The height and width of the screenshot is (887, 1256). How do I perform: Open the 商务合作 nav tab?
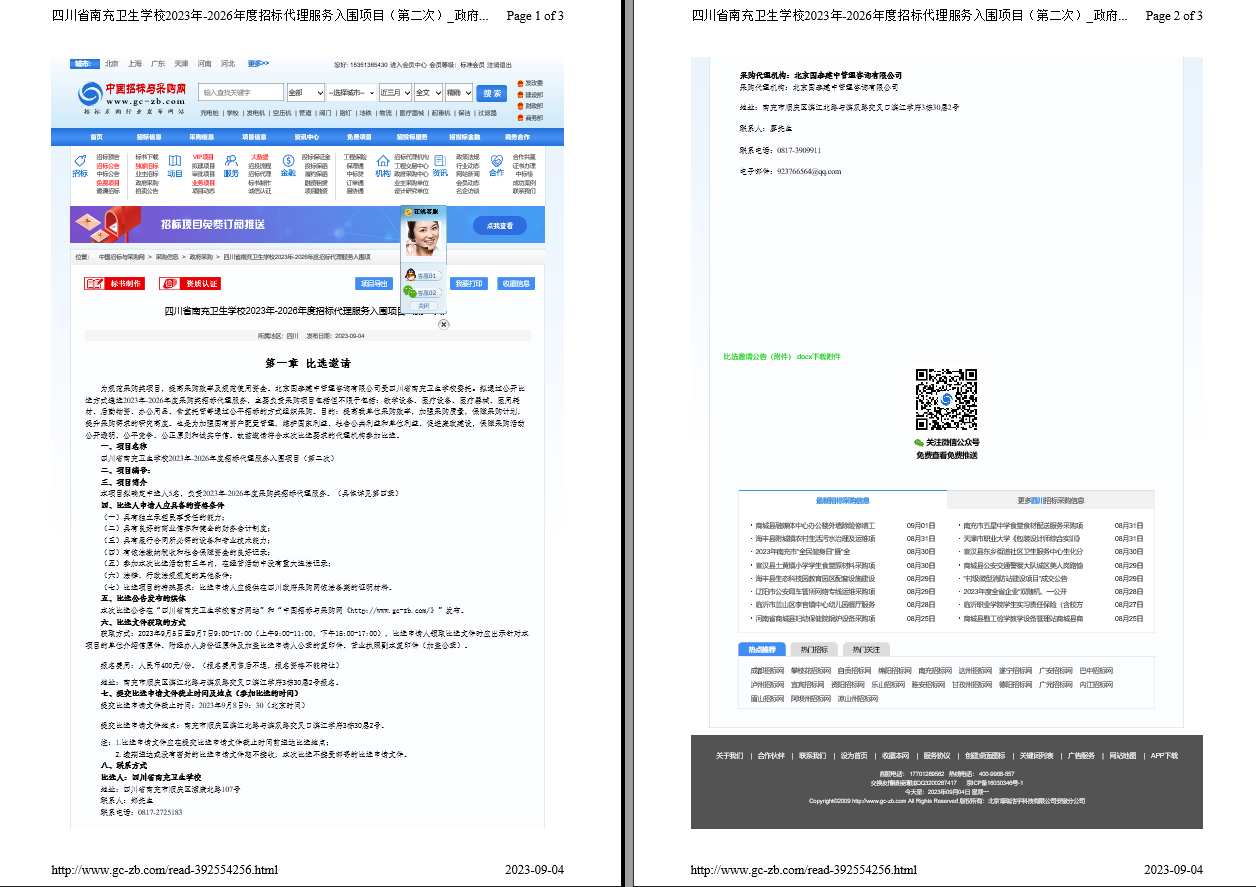(x=517, y=137)
